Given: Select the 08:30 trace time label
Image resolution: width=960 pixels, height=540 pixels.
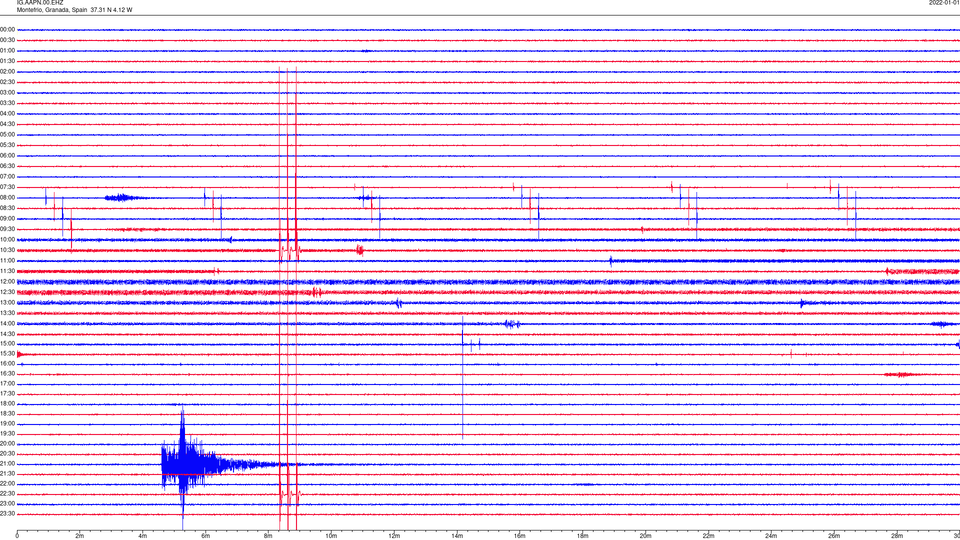Looking at the screenshot, I should (x=8, y=208).
